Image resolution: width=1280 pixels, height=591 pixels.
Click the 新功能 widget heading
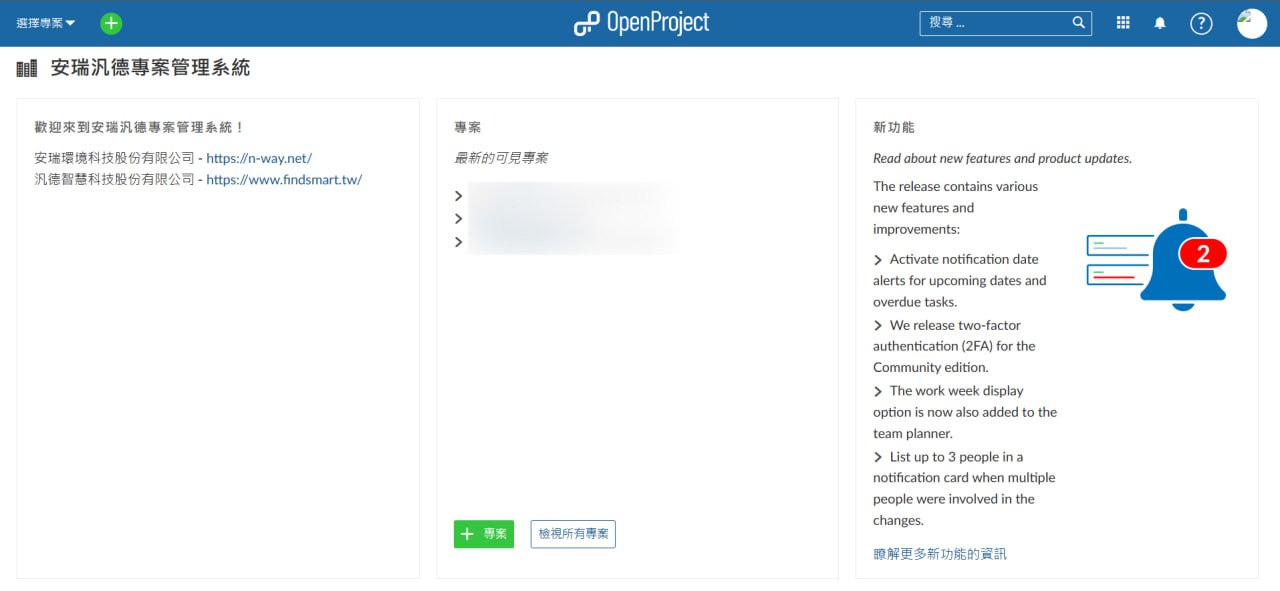click(894, 127)
